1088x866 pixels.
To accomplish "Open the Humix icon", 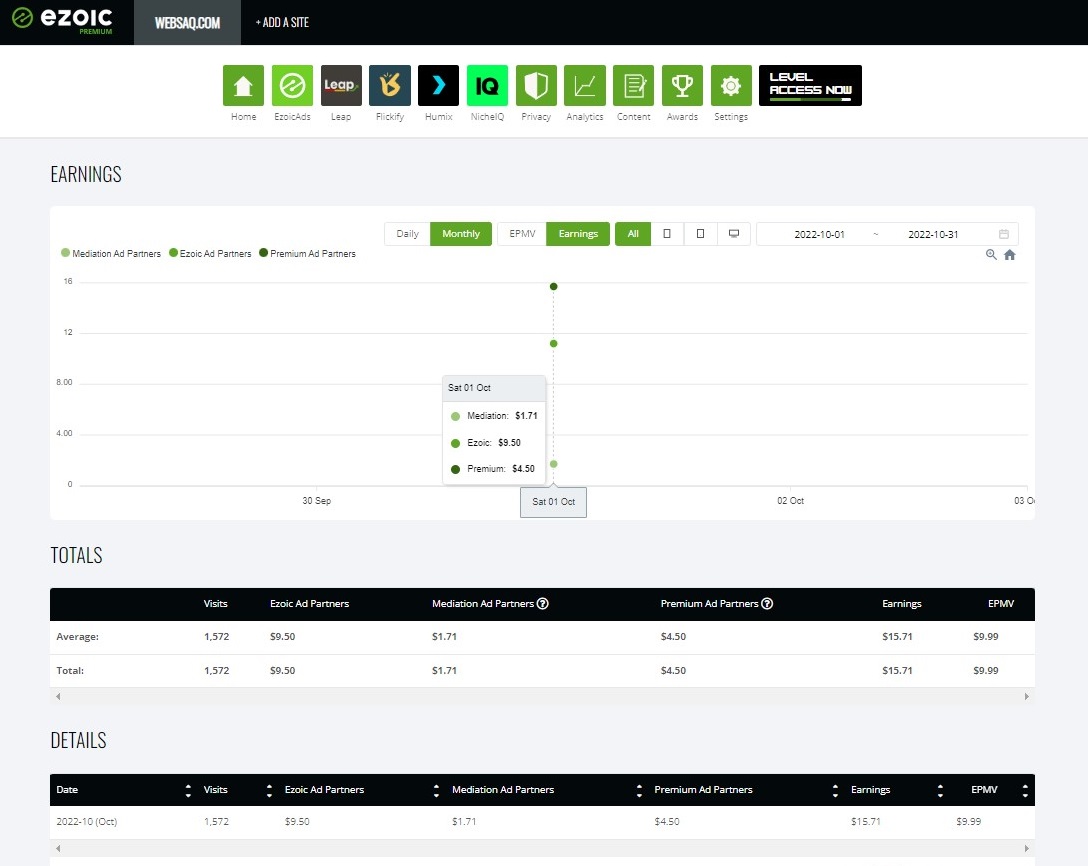I will click(439, 85).
